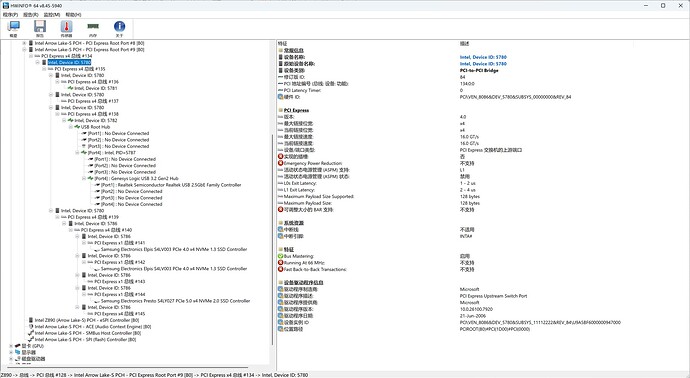The image size is (690, 378).
Task: Click the Samsung Presto S4LY027 SSD icon
Action: coord(97,301)
